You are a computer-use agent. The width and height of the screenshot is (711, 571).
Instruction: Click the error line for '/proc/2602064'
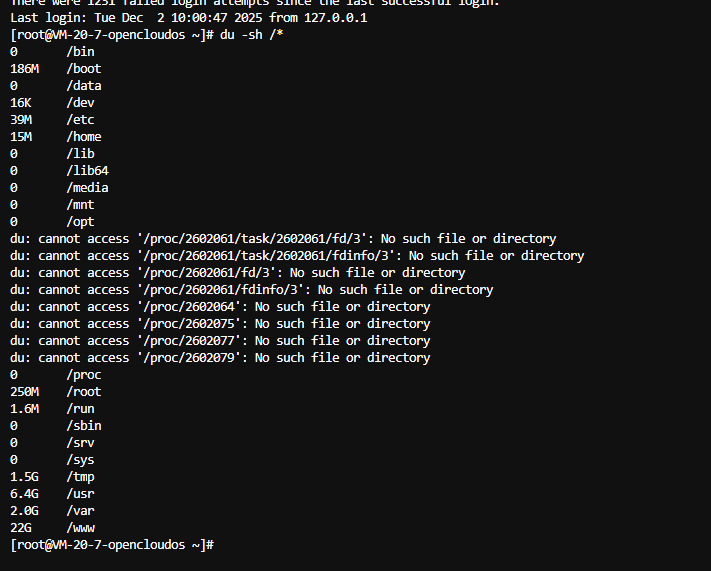(x=220, y=307)
